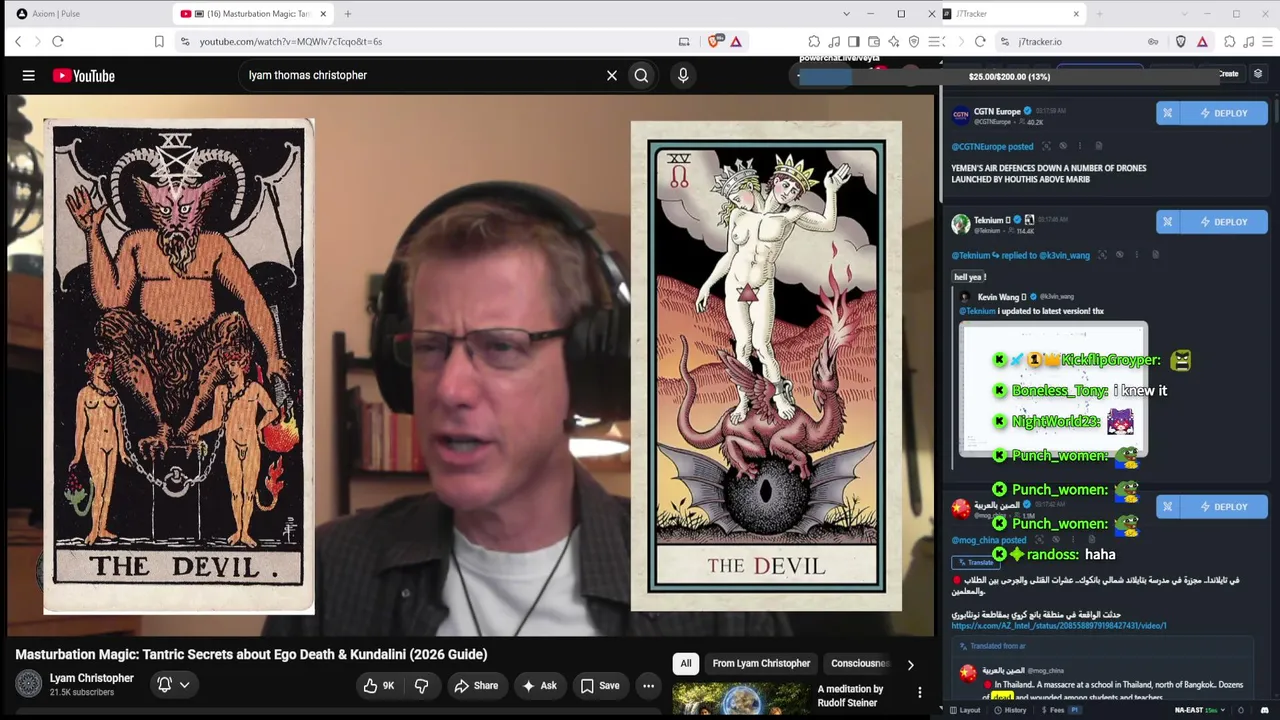Viewport: 1280px width, 720px height.
Task: Open YouTube guide hamburger menu
Action: (29, 75)
